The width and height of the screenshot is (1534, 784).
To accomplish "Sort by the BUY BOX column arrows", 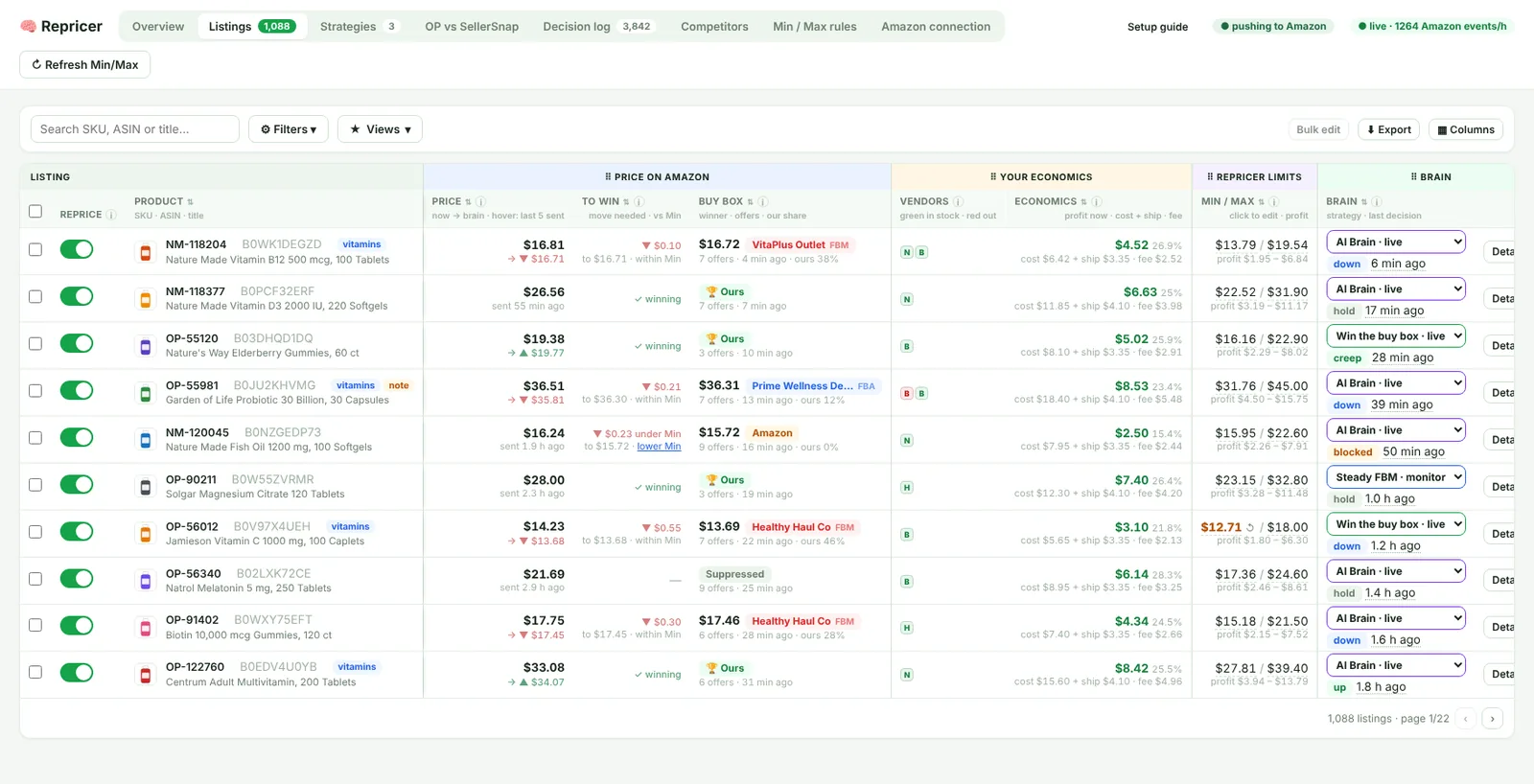I will click(x=750, y=202).
